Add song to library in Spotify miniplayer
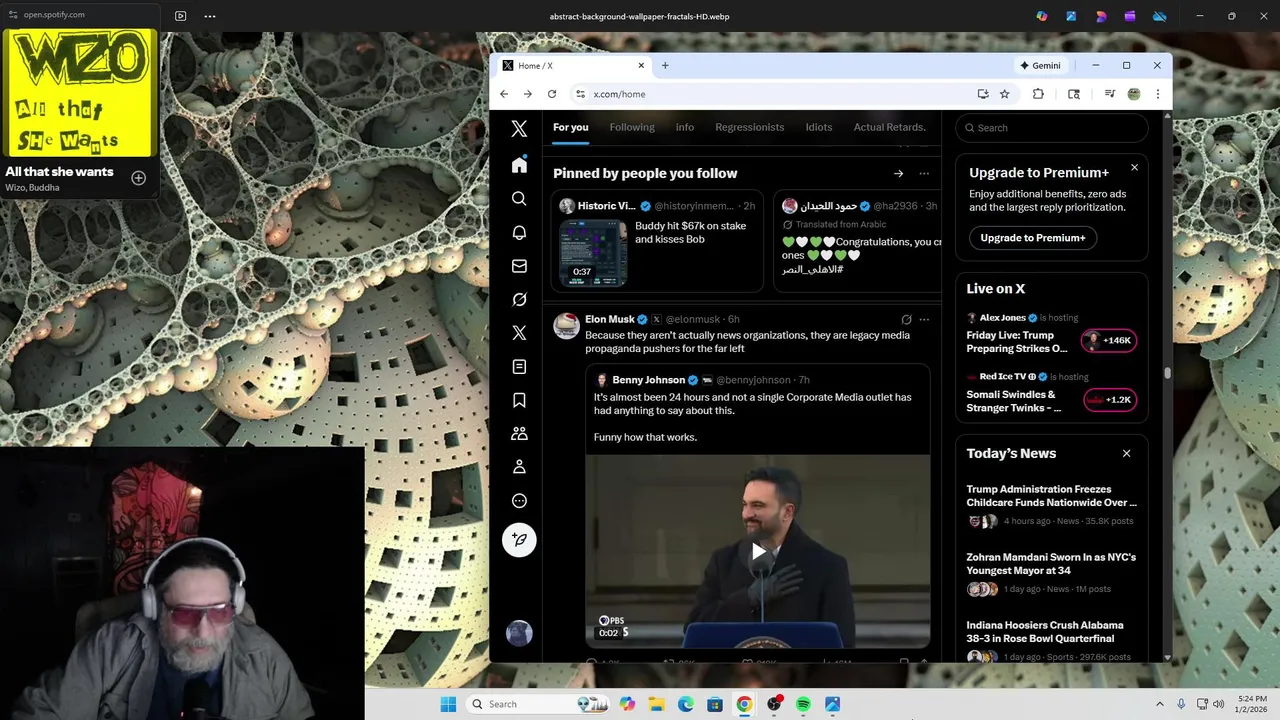 138,178
